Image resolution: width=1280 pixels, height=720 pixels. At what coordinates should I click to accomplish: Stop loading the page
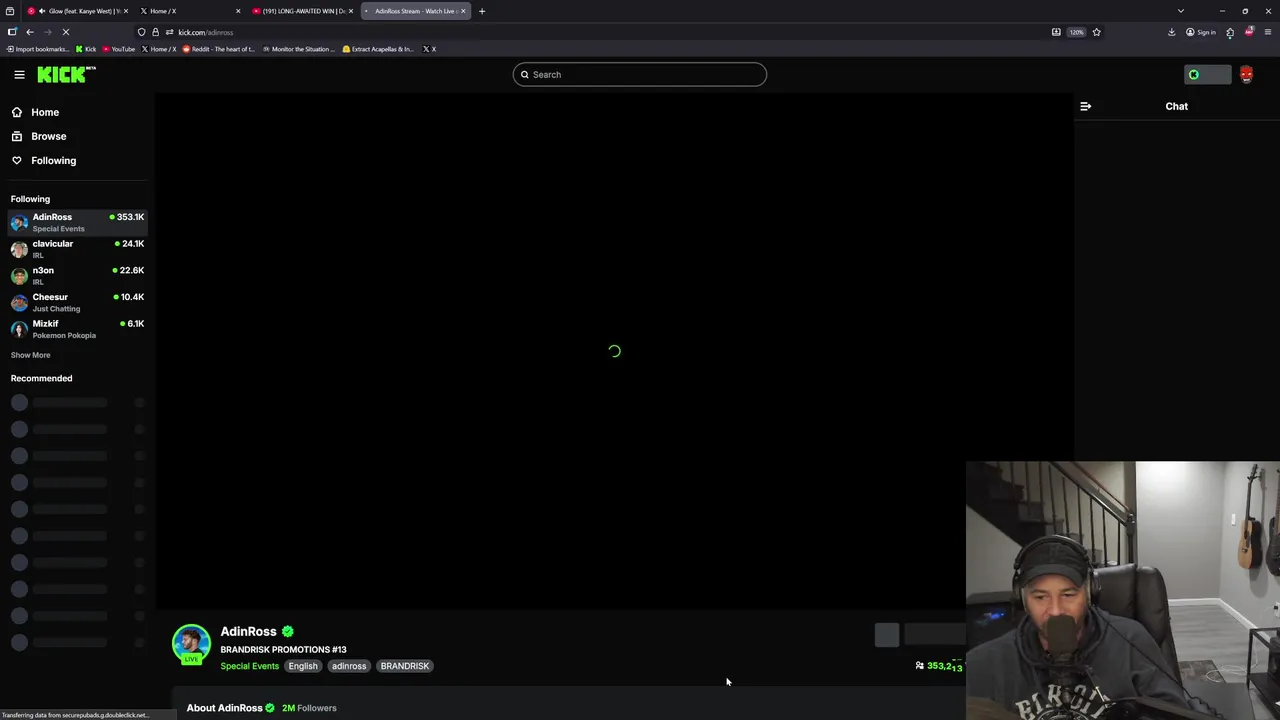tap(65, 32)
